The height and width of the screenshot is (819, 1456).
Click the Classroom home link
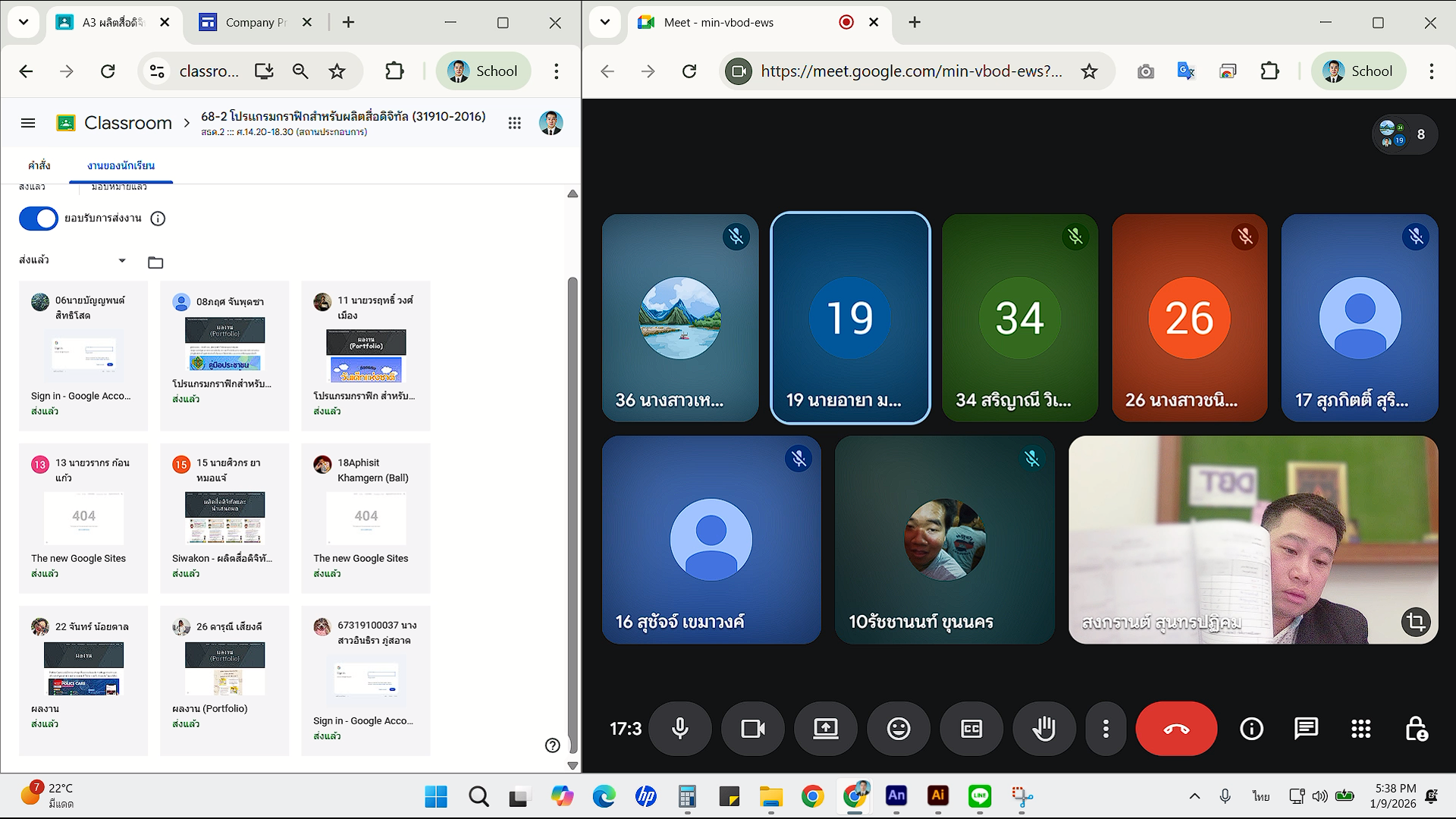115,123
